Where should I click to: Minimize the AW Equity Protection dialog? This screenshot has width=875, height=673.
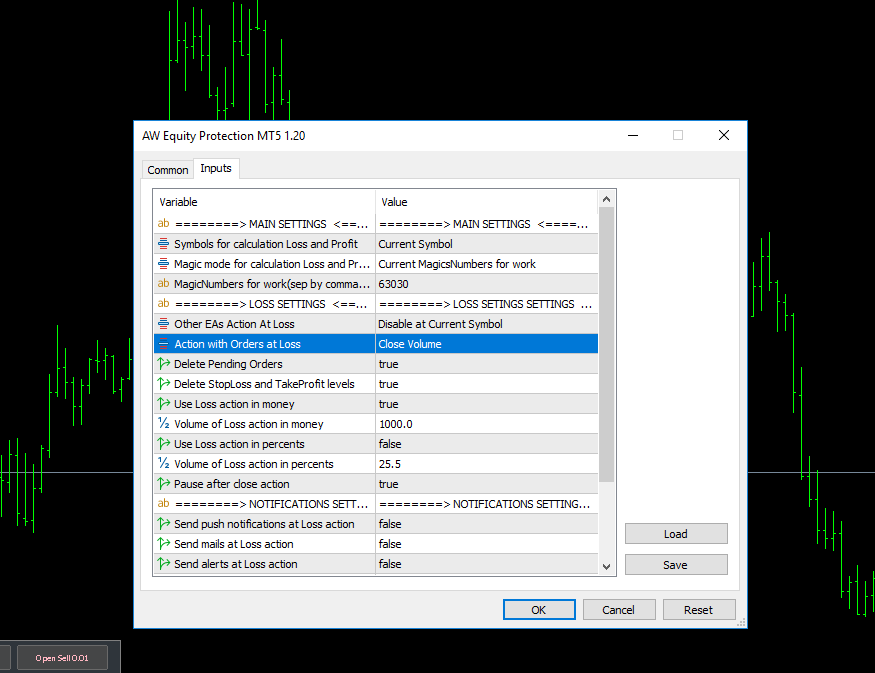(633, 135)
